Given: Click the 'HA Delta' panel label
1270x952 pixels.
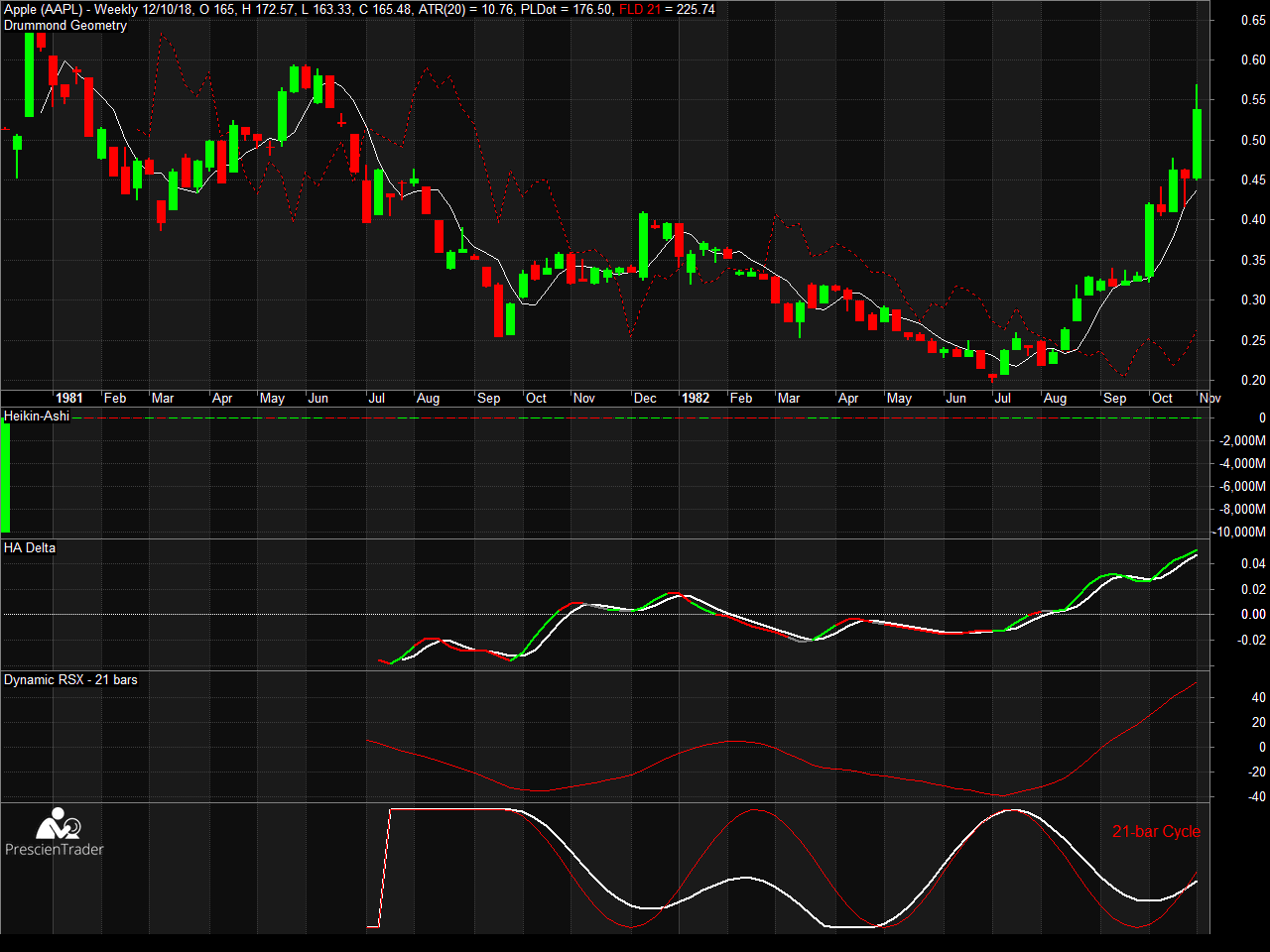Looking at the screenshot, I should pos(30,547).
